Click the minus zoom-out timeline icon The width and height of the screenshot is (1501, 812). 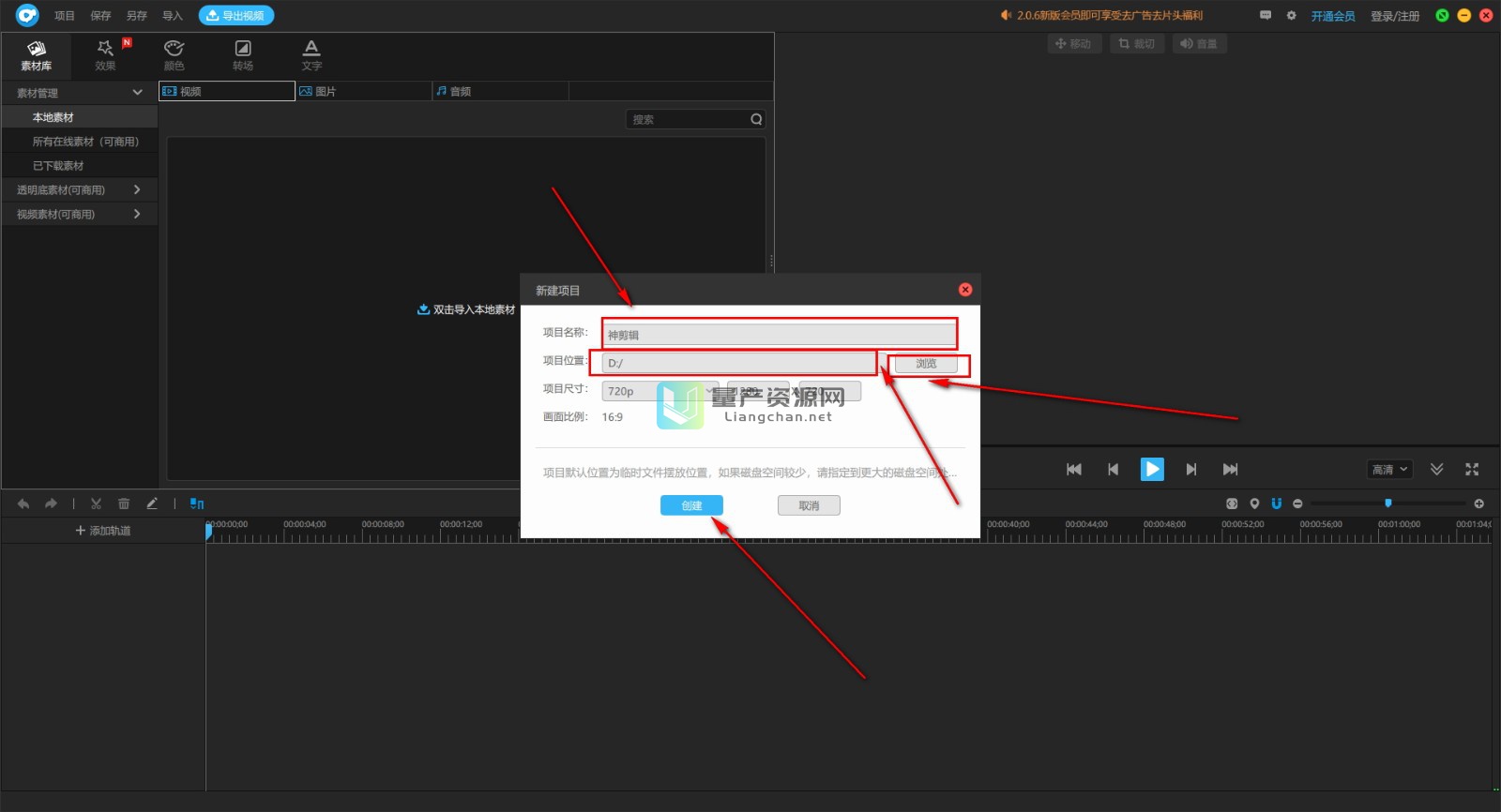(x=1297, y=504)
